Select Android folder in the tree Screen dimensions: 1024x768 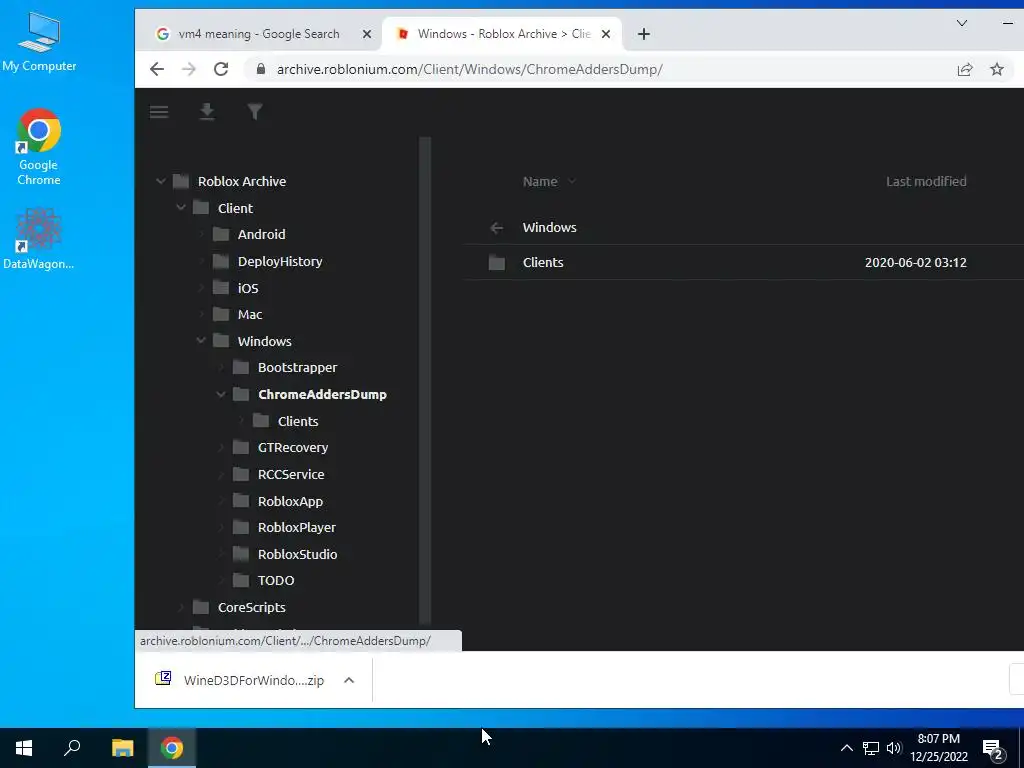[261, 234]
